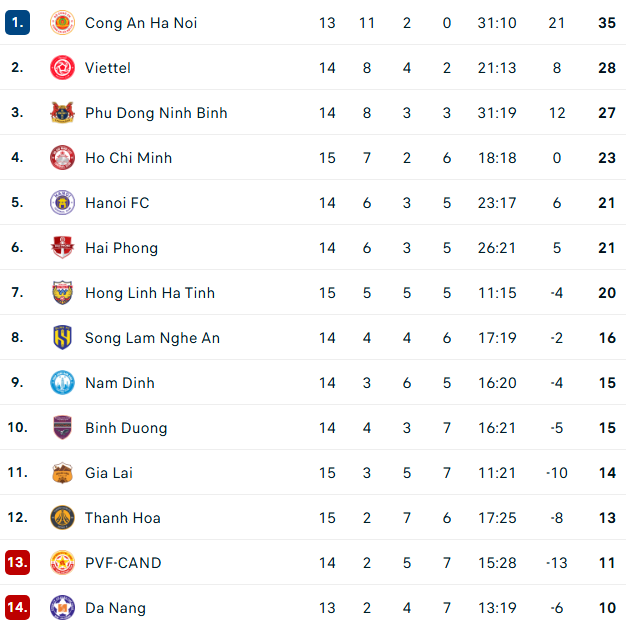
Task: Click the Song Lam Nghe An logo
Action: (x=62, y=338)
